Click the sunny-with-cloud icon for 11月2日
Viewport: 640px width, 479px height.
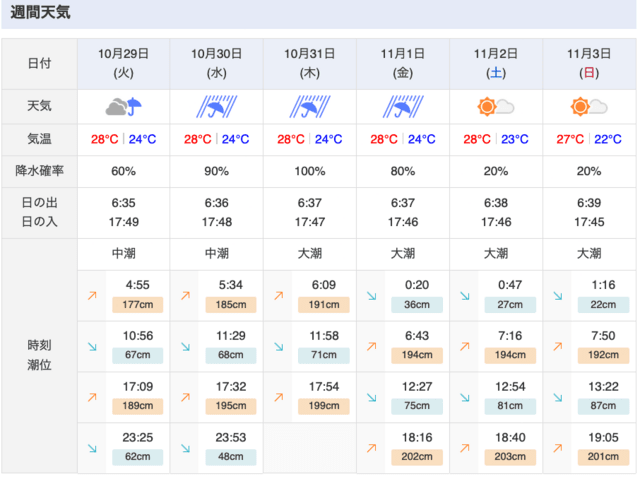pyautogui.click(x=496, y=107)
